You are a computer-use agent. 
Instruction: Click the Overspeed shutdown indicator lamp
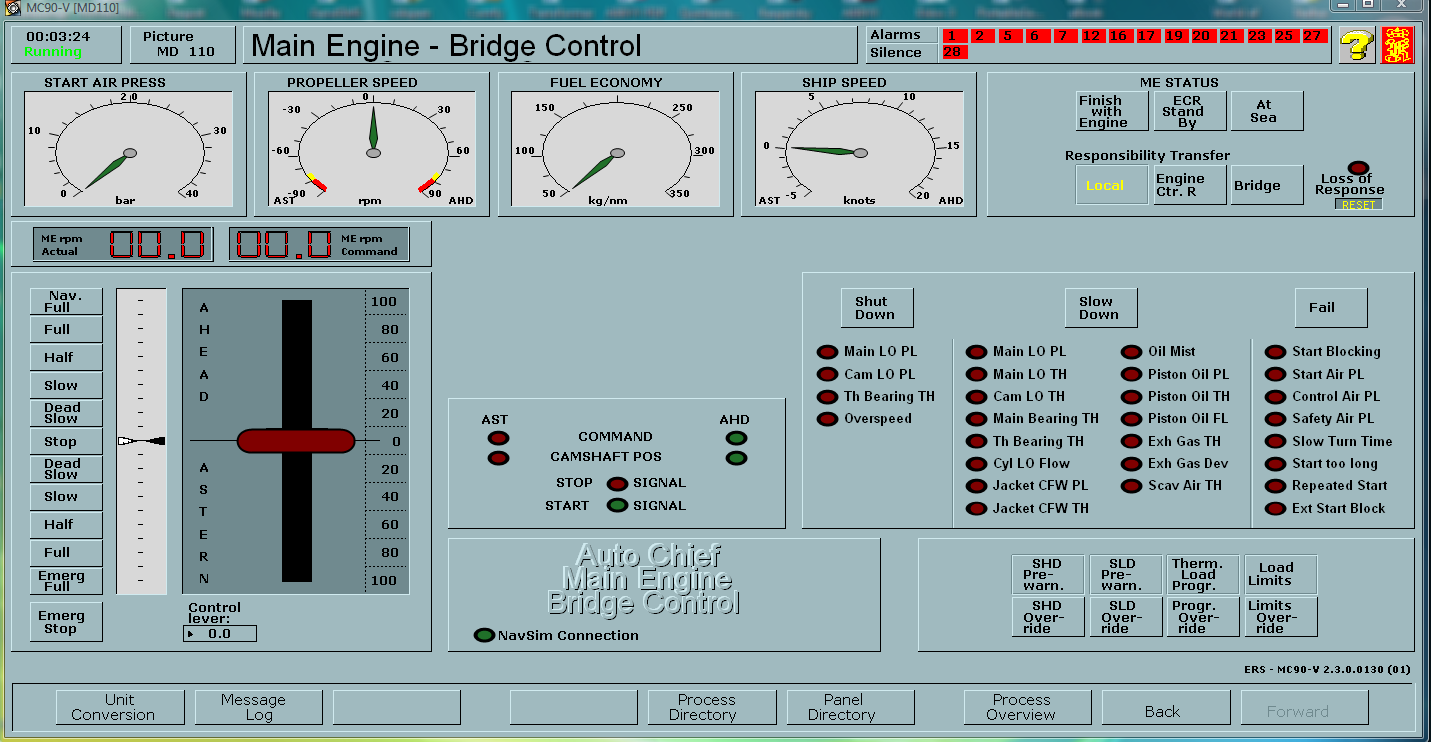tap(827, 419)
